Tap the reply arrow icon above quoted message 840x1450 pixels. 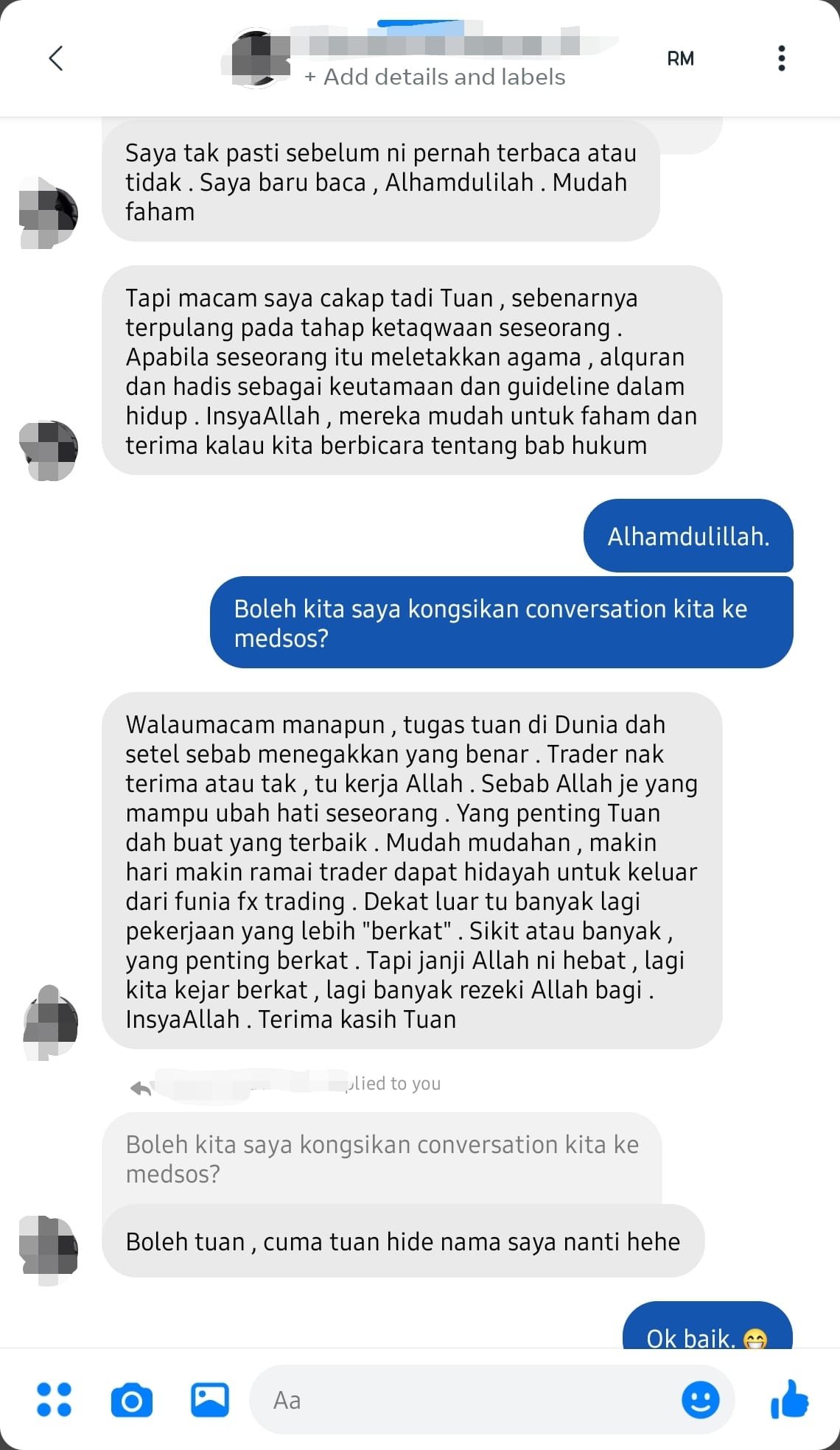(x=141, y=1087)
